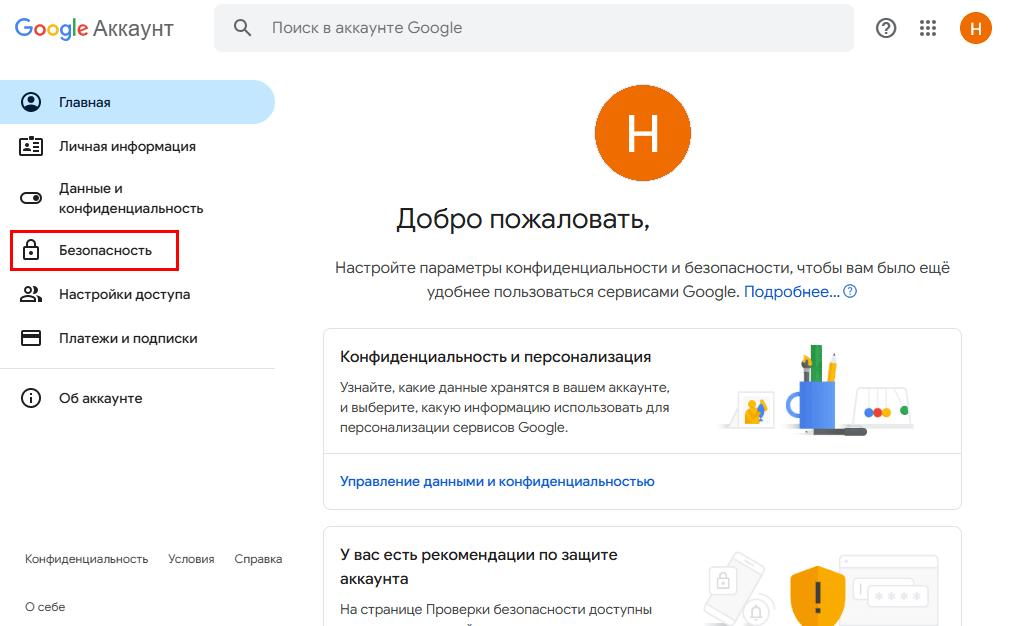Focus the Поиск в аккаунте Google field
Screen dimensions: 1010x626
(x=550, y=28)
